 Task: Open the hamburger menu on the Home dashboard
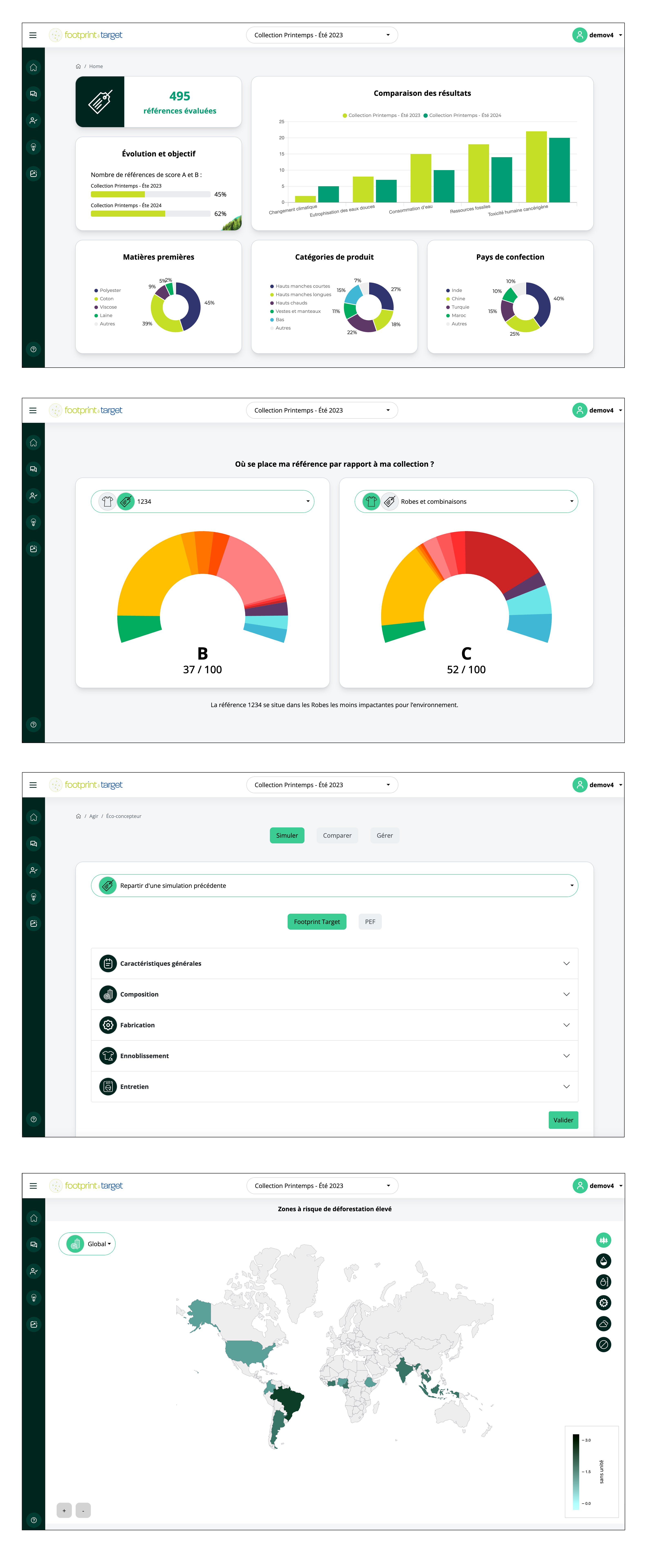pyautogui.click(x=33, y=35)
